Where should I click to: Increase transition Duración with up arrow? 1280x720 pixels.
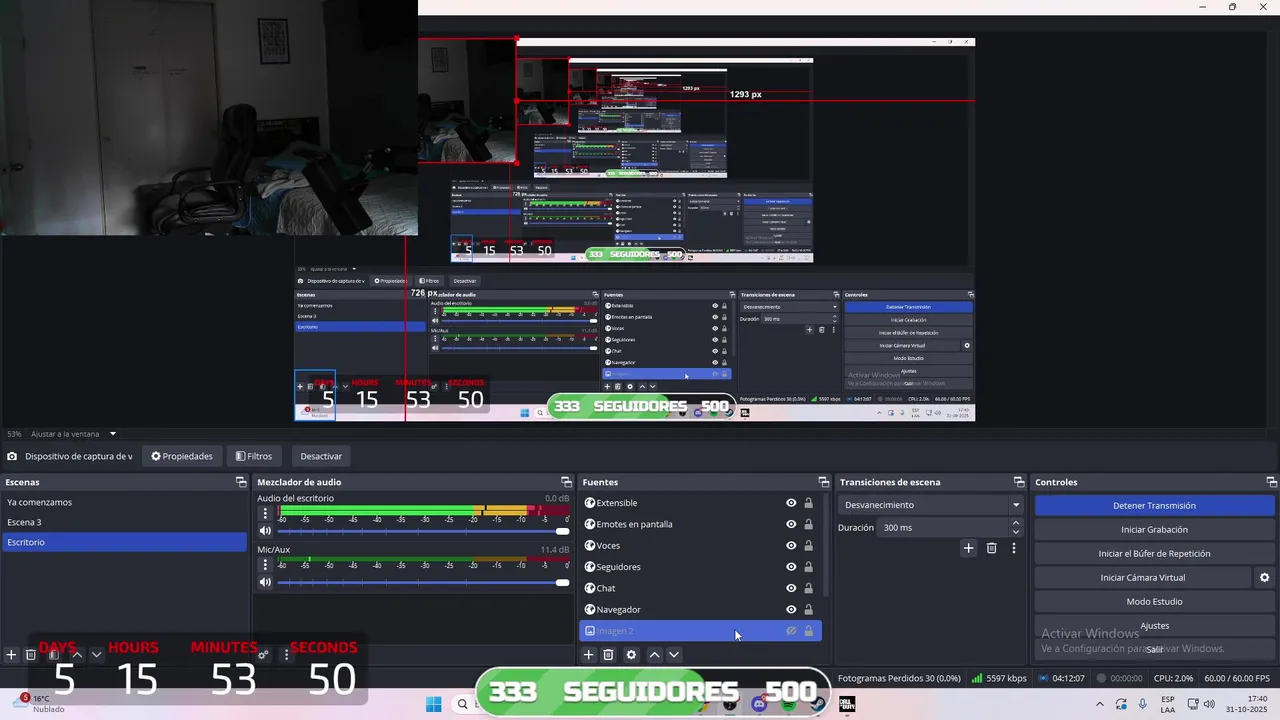point(1016,523)
